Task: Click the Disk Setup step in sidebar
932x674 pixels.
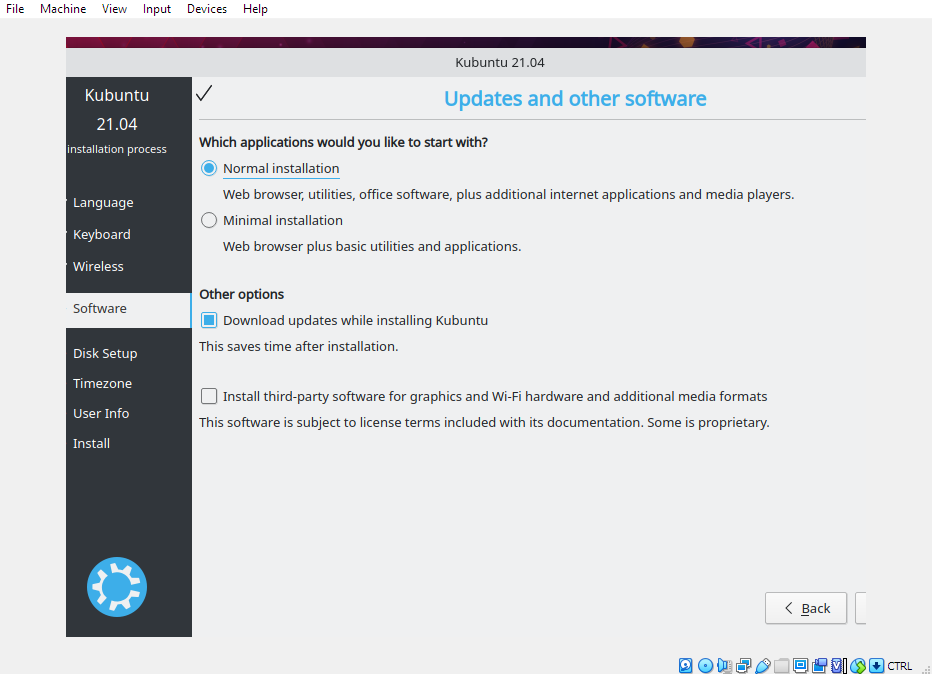Action: [x=105, y=354]
